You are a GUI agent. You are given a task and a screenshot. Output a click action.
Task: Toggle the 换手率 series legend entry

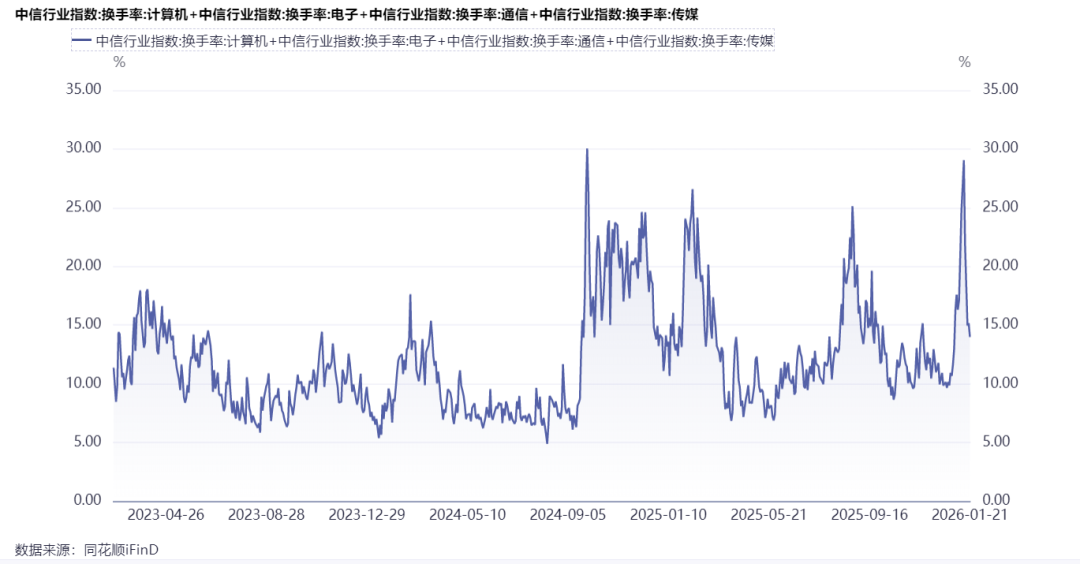[423, 41]
